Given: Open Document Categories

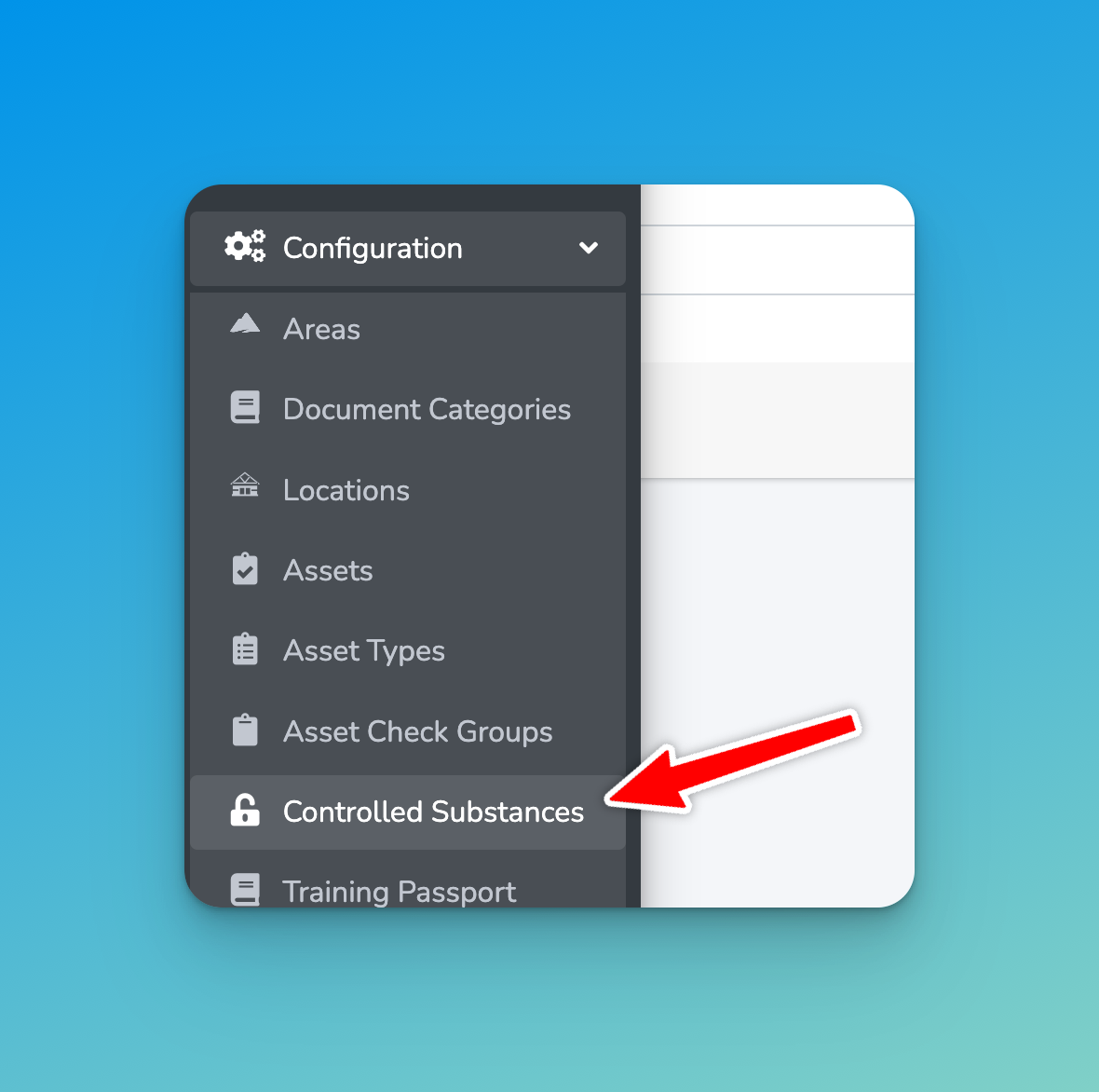Looking at the screenshot, I should point(407,410).
